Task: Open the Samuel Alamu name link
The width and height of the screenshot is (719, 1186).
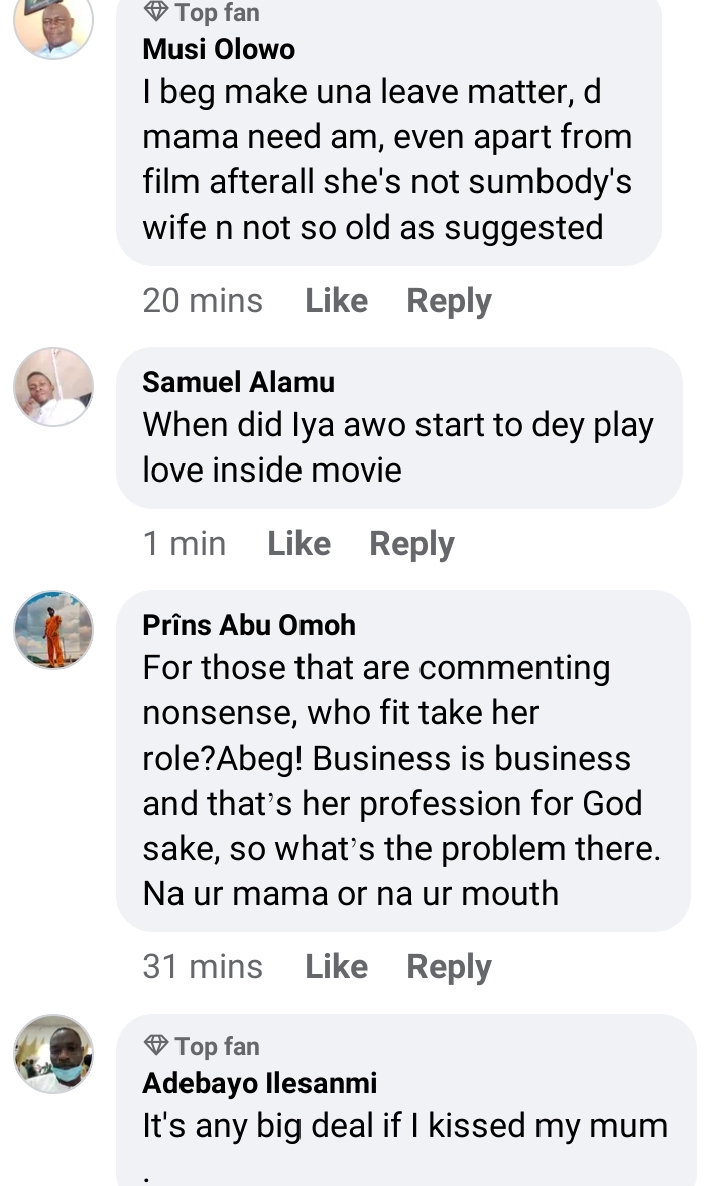Action: (x=238, y=382)
